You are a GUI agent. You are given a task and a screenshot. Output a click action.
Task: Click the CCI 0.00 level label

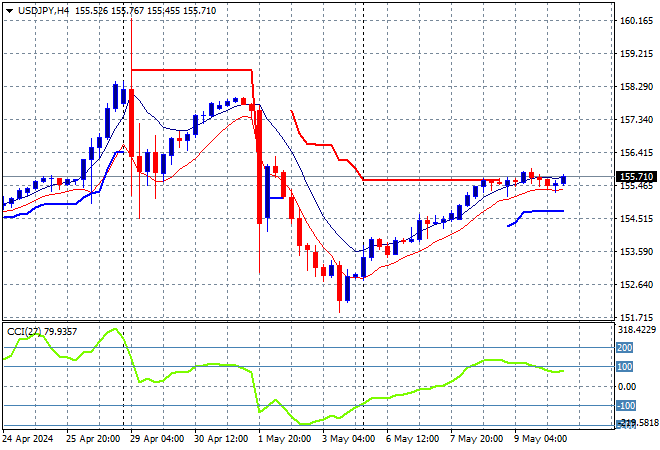(625, 387)
